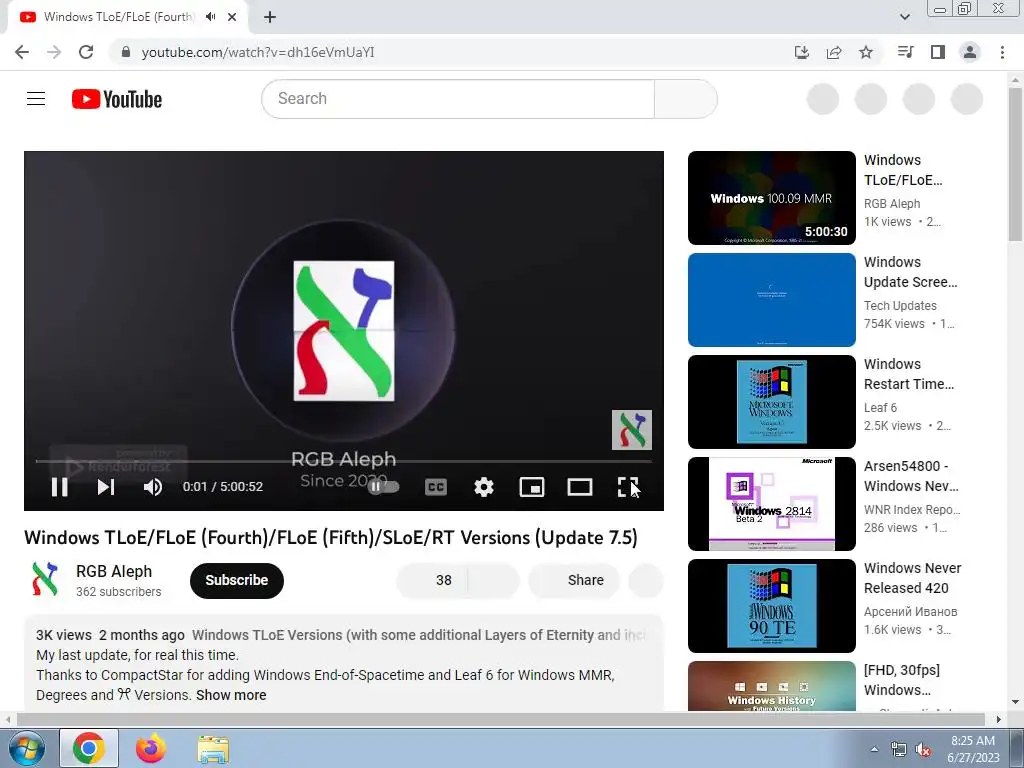The image size is (1024, 768).
Task: Toggle the autoplay switch in player
Action: click(383, 487)
